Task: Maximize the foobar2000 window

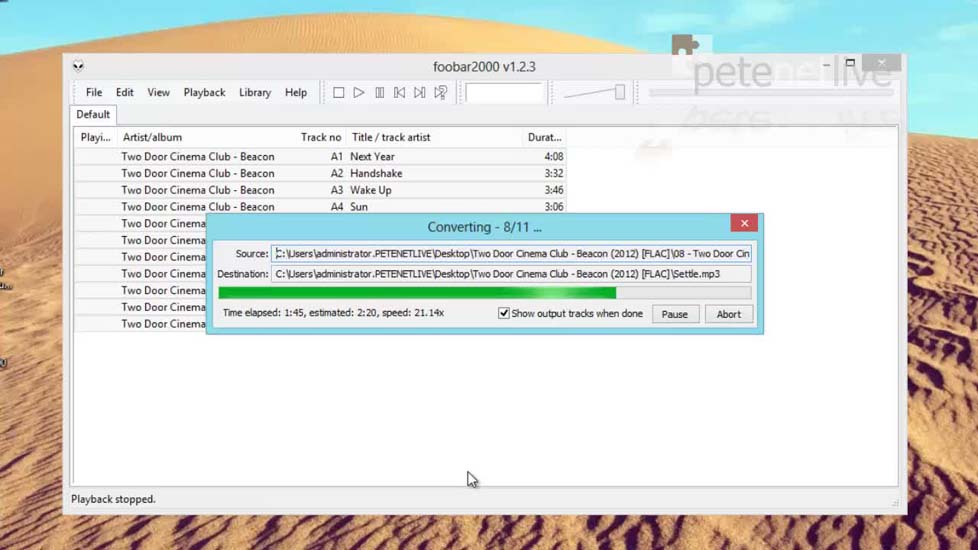Action: point(850,63)
